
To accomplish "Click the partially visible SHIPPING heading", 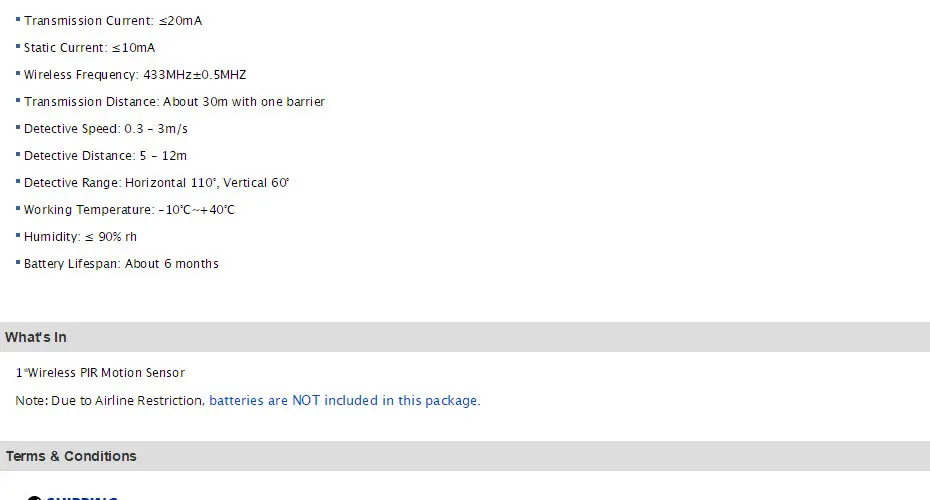I will 84,497.
